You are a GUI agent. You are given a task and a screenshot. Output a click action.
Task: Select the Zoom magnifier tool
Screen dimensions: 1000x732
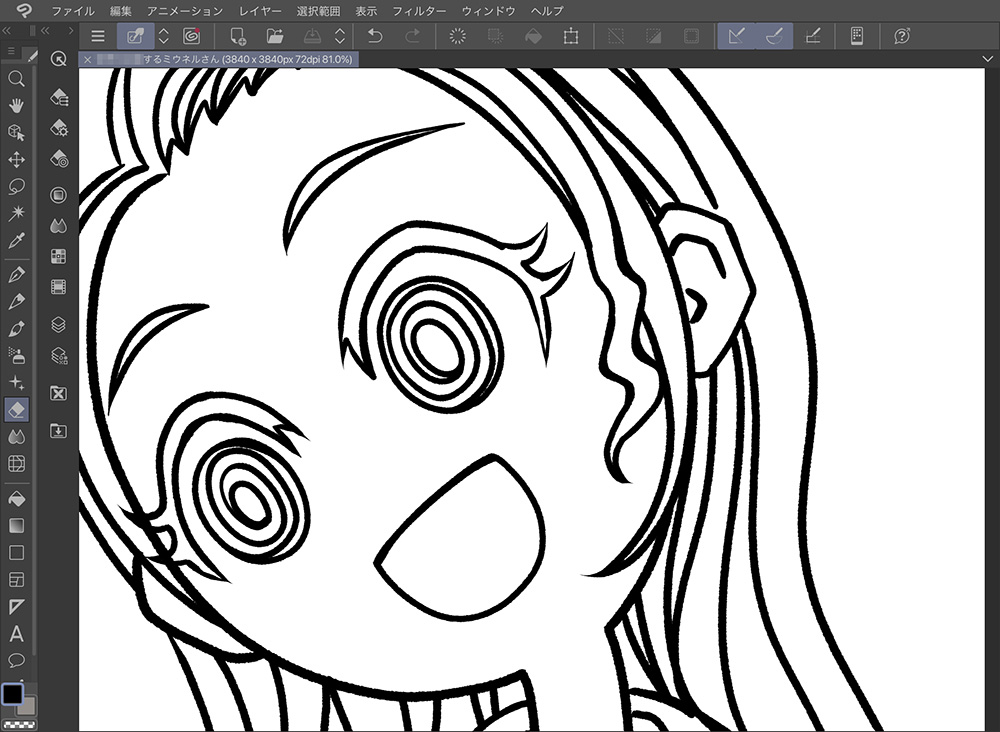(17, 79)
